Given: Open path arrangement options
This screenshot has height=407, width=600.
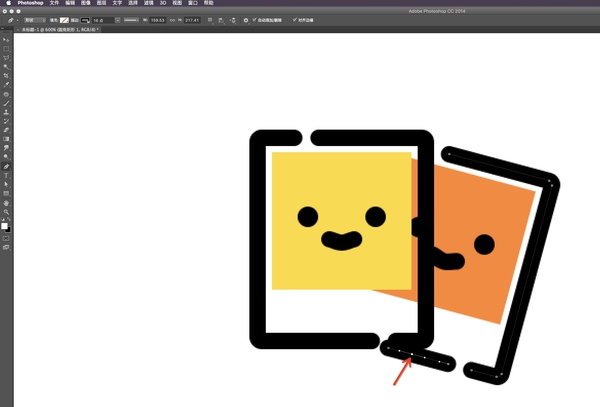Looking at the screenshot, I should pyautogui.click(x=233, y=20).
